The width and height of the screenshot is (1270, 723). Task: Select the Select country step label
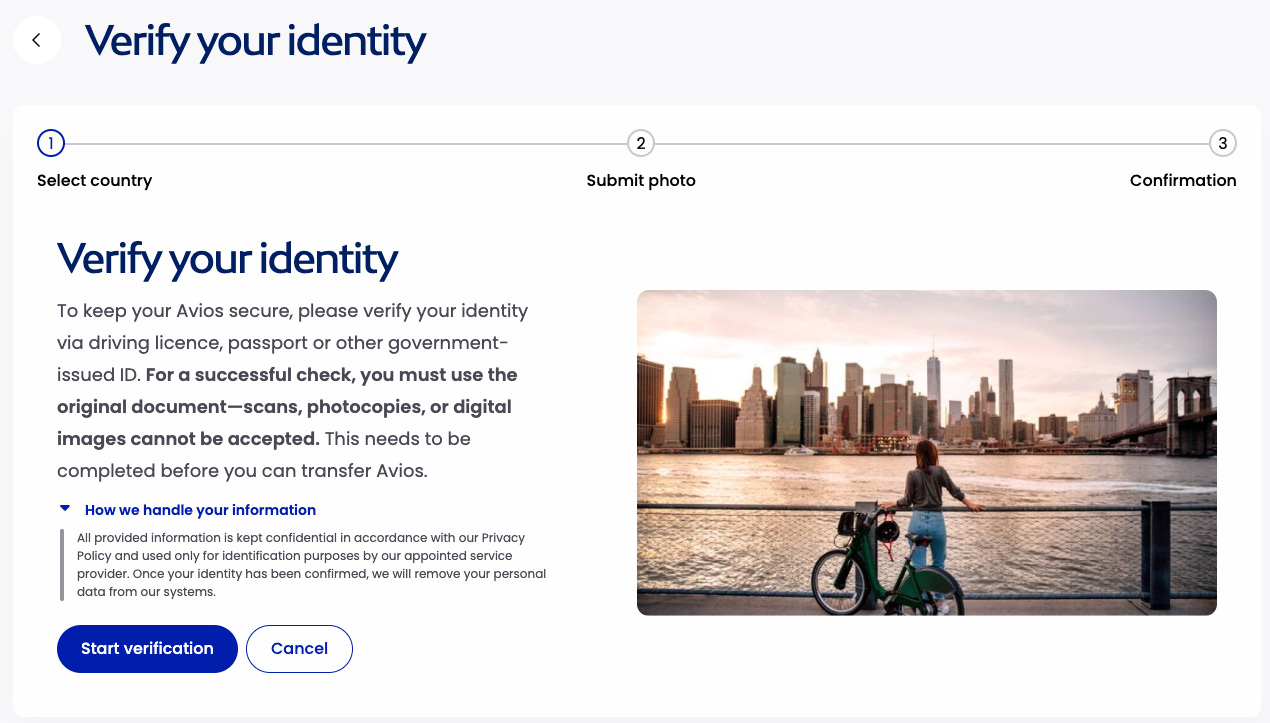click(x=94, y=180)
